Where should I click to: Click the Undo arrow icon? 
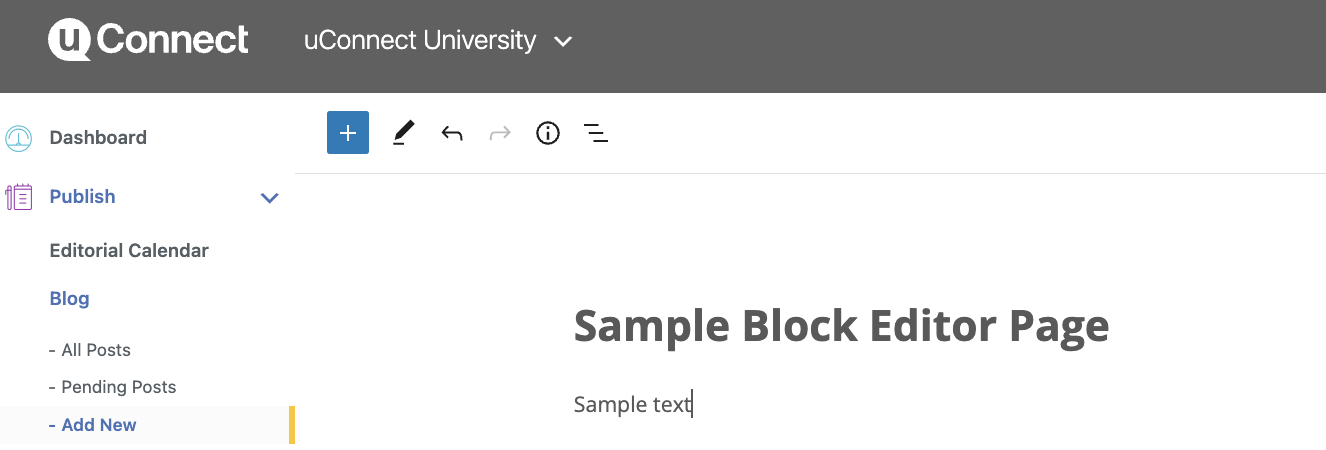point(452,133)
